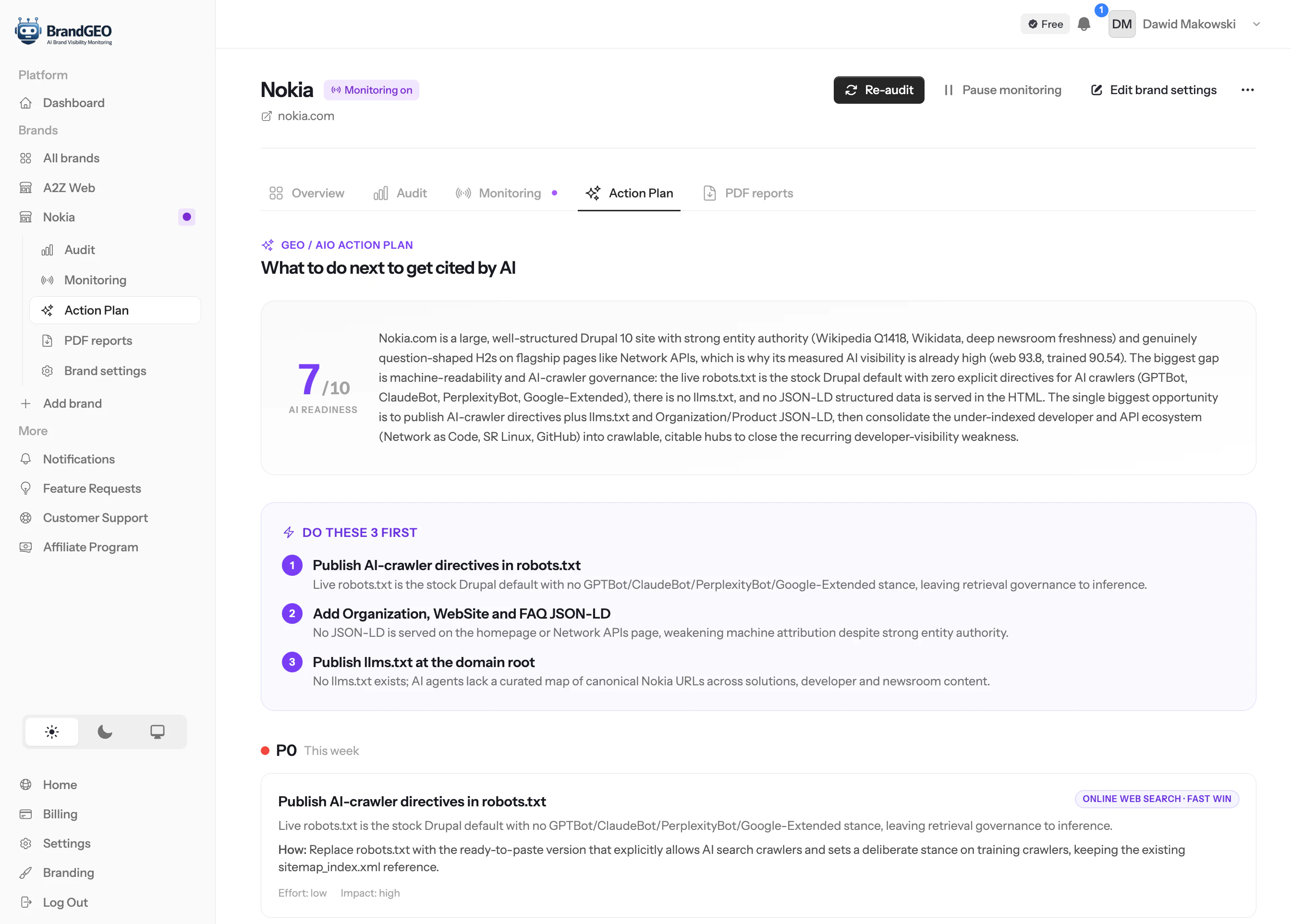Expand the user menu chevron
The image size is (1291, 924).
1256,24
